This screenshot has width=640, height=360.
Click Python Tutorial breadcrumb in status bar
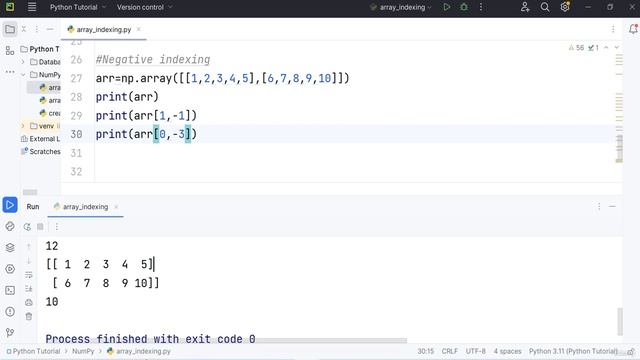tap(33, 351)
